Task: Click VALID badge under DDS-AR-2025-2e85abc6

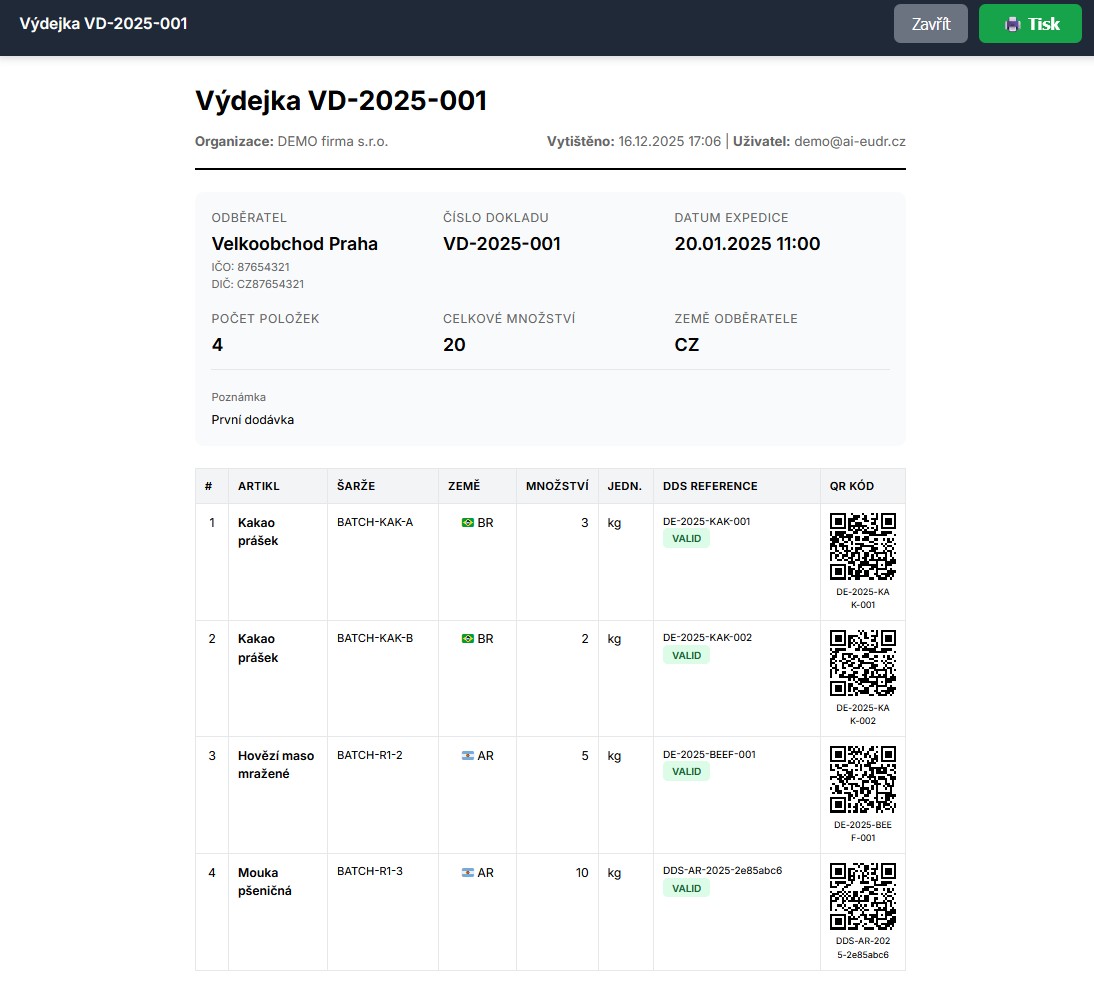Action: (x=686, y=889)
